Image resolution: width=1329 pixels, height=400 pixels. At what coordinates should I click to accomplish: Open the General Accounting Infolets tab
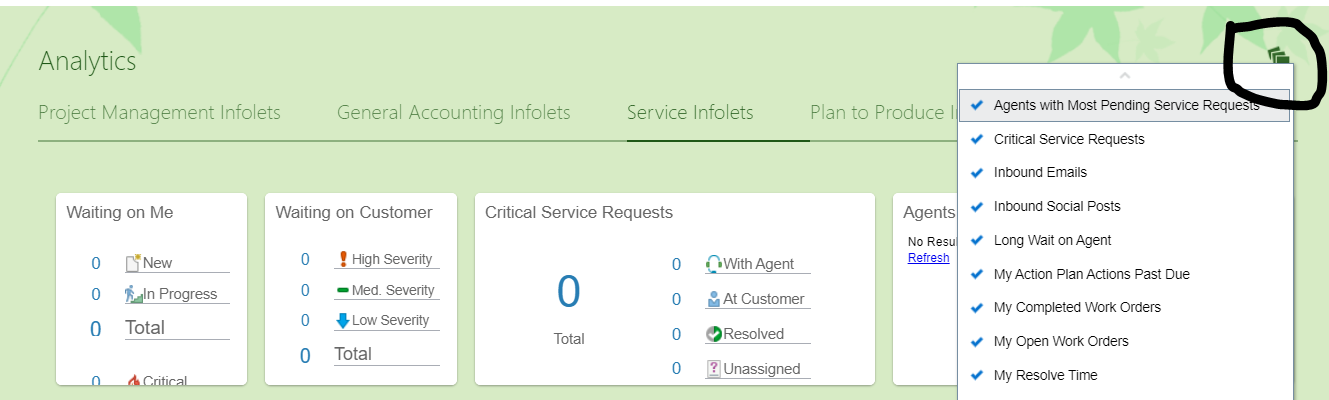pyautogui.click(x=454, y=112)
